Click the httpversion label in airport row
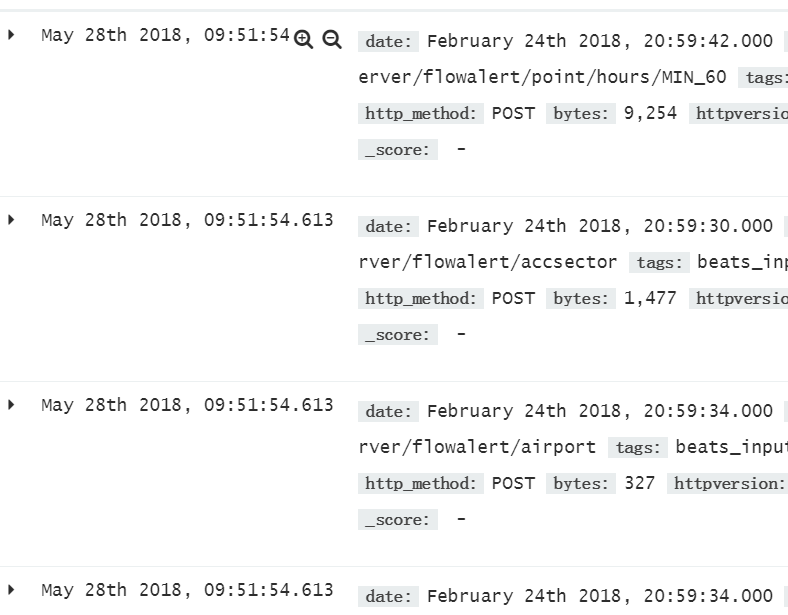Image resolution: width=788 pixels, height=615 pixels. (x=729, y=483)
